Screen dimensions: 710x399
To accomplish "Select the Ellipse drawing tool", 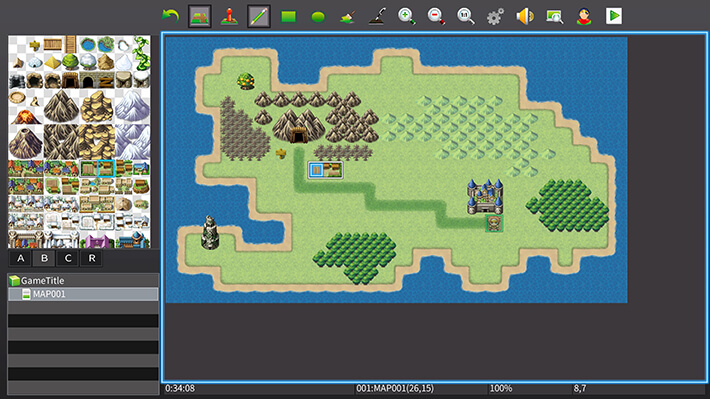I will tap(318, 17).
